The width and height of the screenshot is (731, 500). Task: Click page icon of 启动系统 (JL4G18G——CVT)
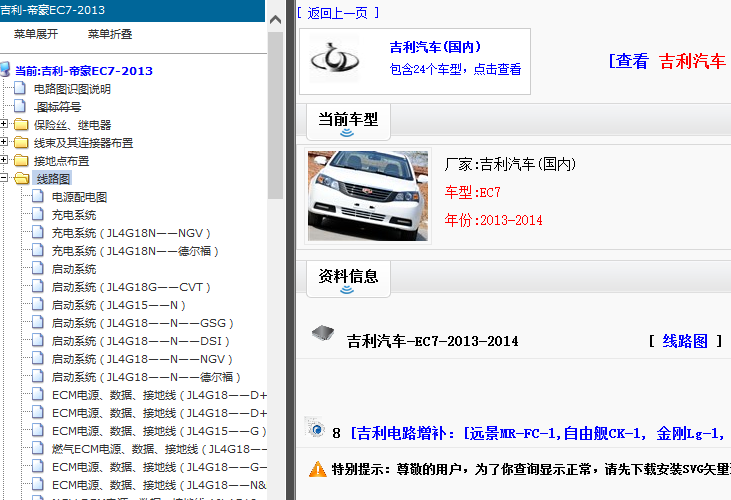click(38, 286)
